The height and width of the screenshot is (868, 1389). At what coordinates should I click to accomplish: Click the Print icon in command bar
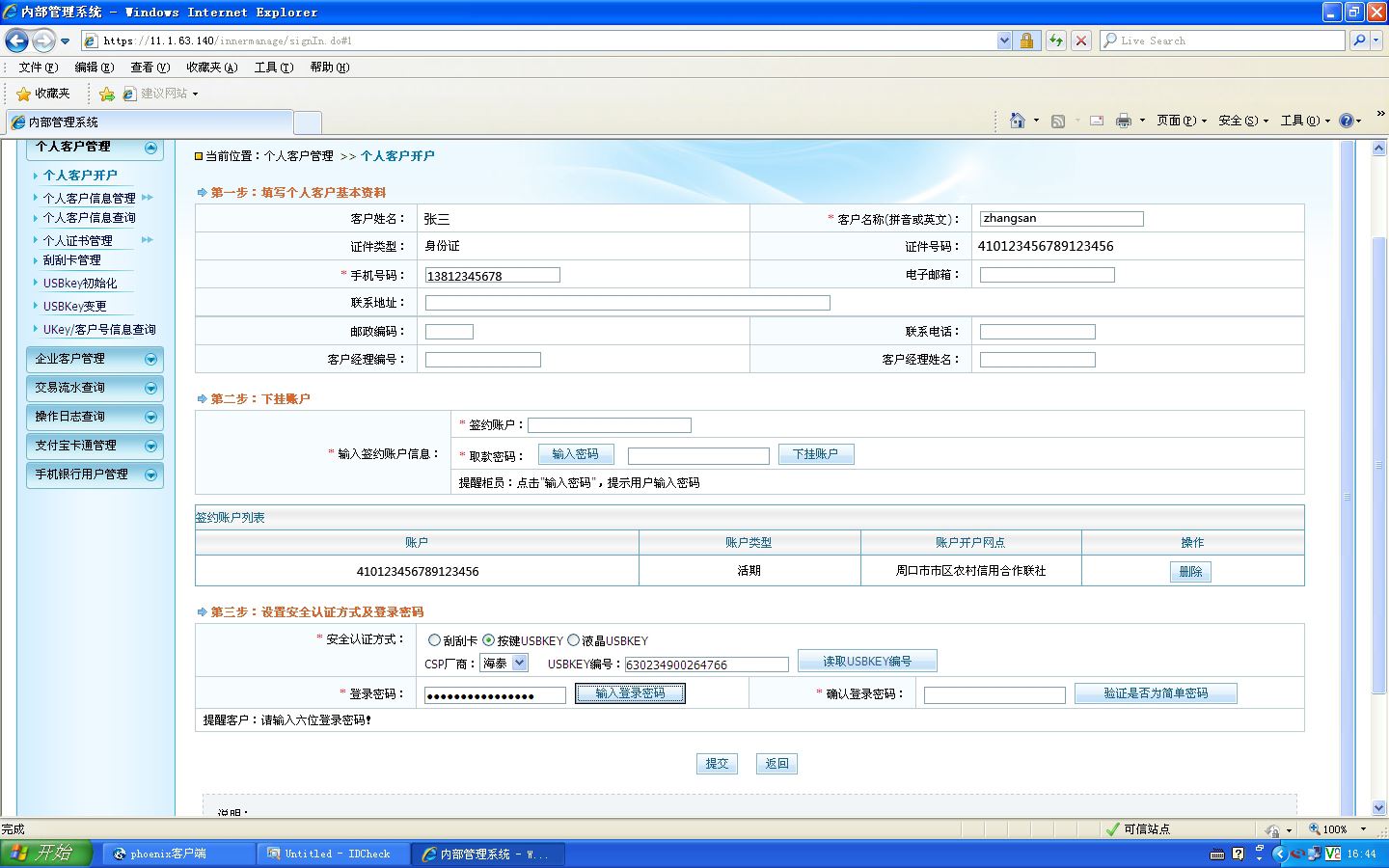click(1123, 121)
